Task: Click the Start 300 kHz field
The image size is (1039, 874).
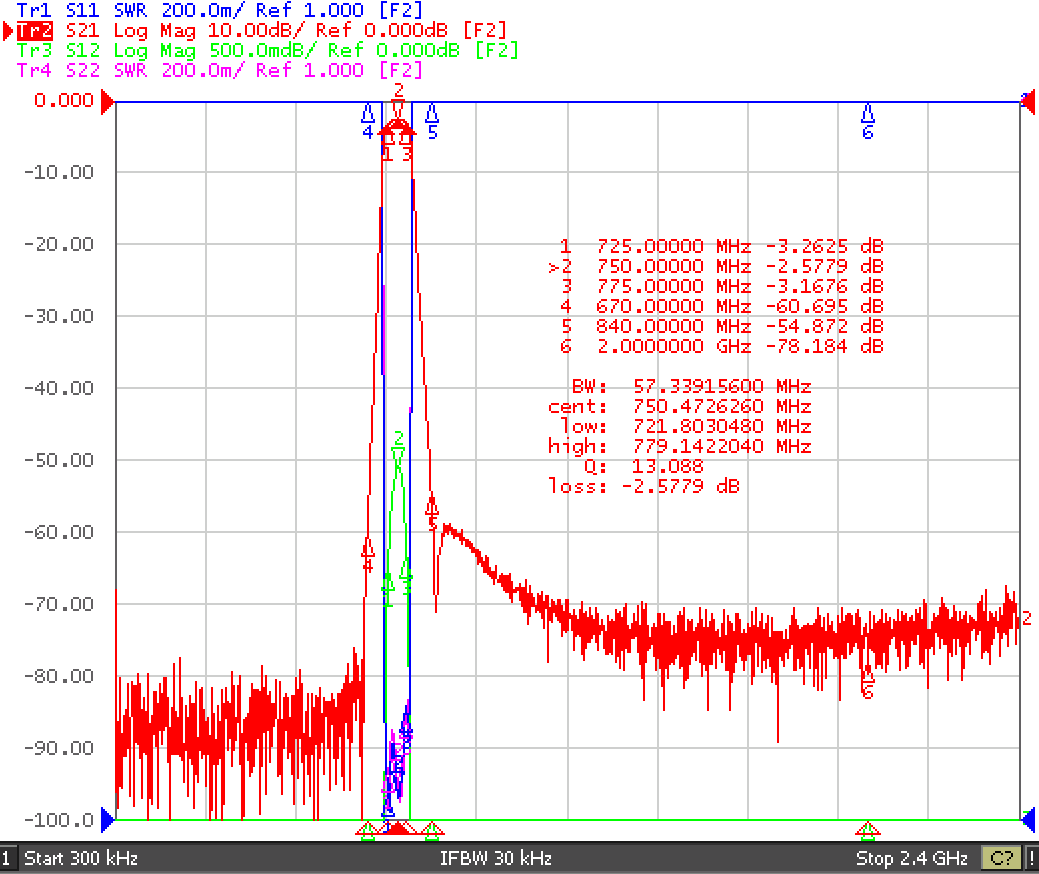Action: click(x=81, y=858)
